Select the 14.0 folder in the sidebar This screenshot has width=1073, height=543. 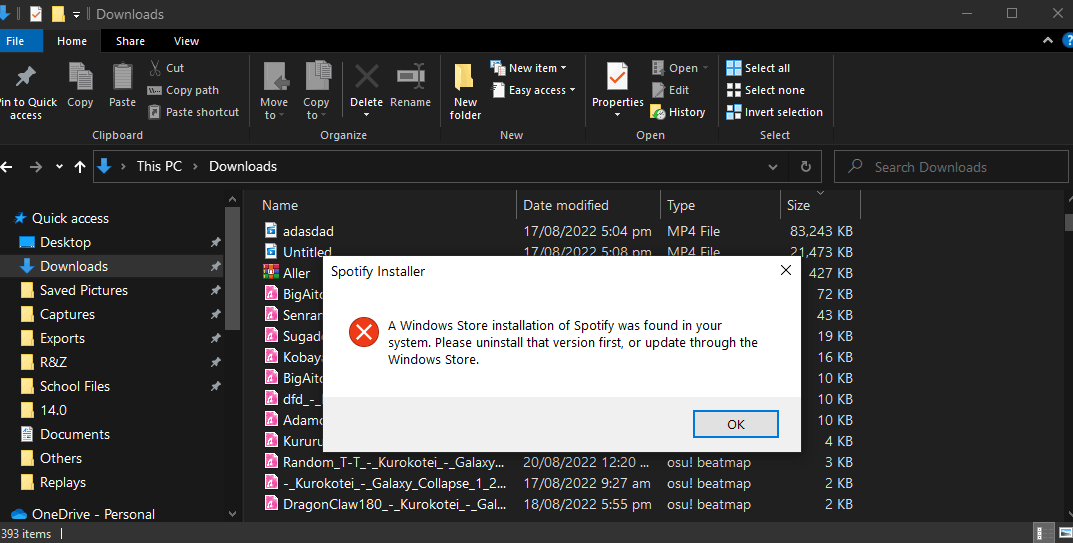click(53, 410)
